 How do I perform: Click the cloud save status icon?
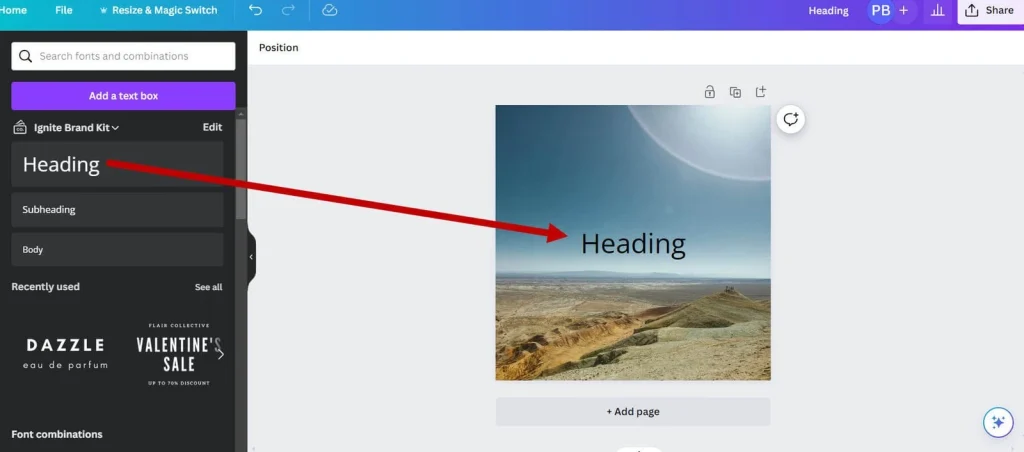(330, 10)
